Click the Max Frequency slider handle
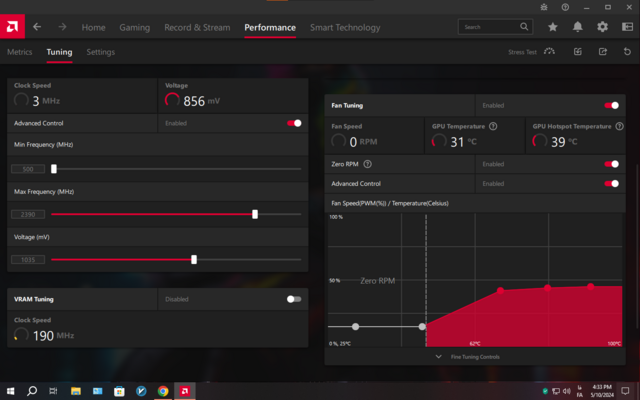Image resolution: width=640 pixels, height=400 pixels. tap(255, 214)
